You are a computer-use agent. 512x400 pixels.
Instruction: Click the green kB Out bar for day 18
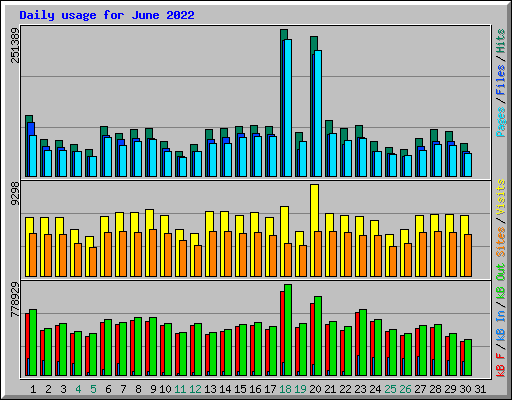pyautogui.click(x=288, y=330)
